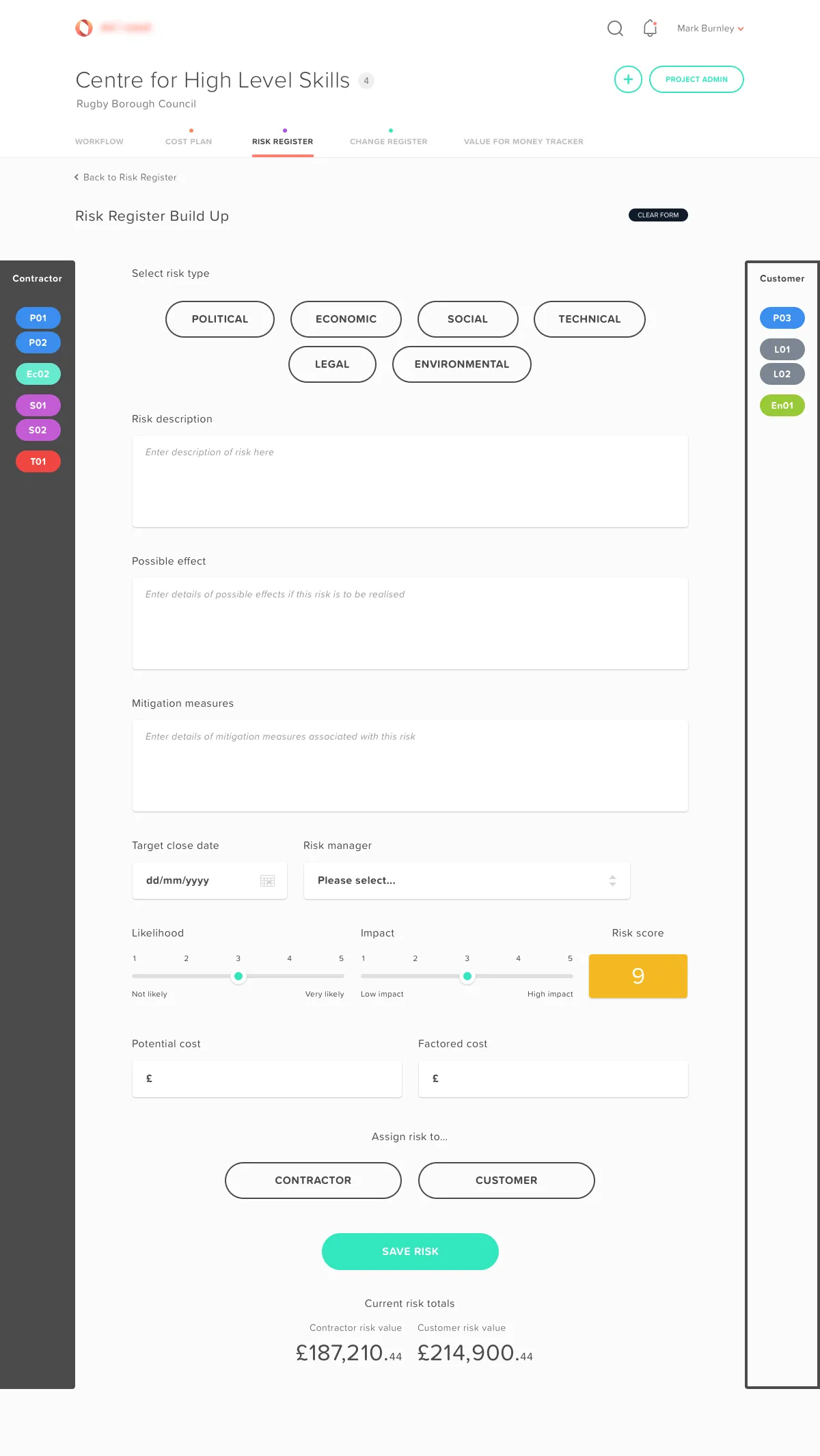
Task: Select the Environmental risk type
Action: point(462,364)
